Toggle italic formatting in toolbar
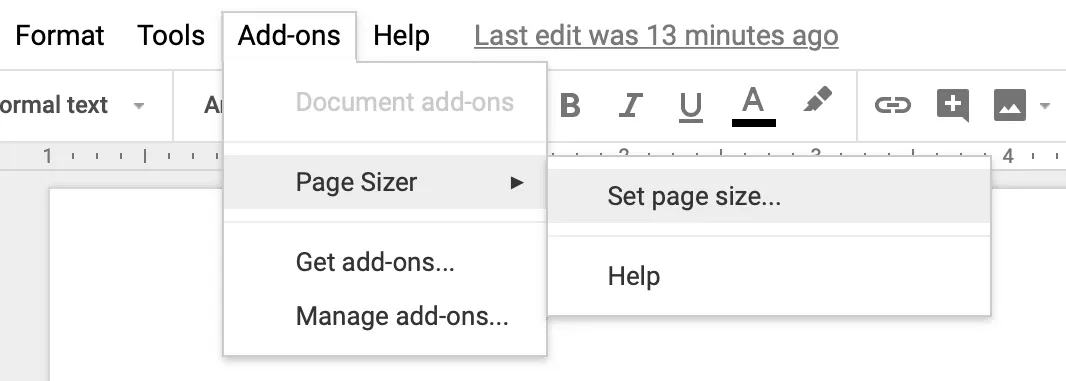This screenshot has height=381, width=1066. tap(631, 105)
